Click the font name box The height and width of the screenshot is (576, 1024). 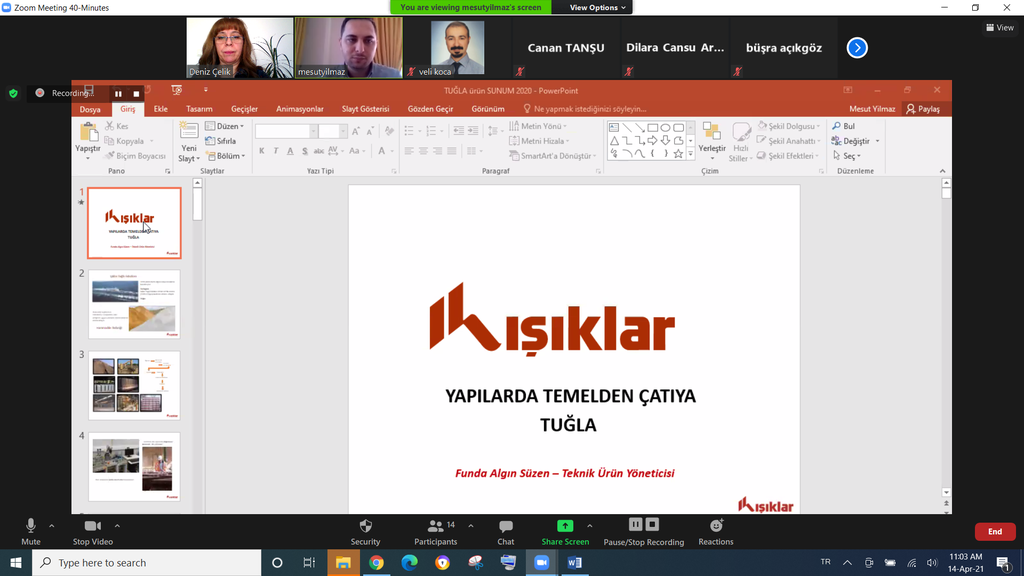pyautogui.click(x=286, y=131)
